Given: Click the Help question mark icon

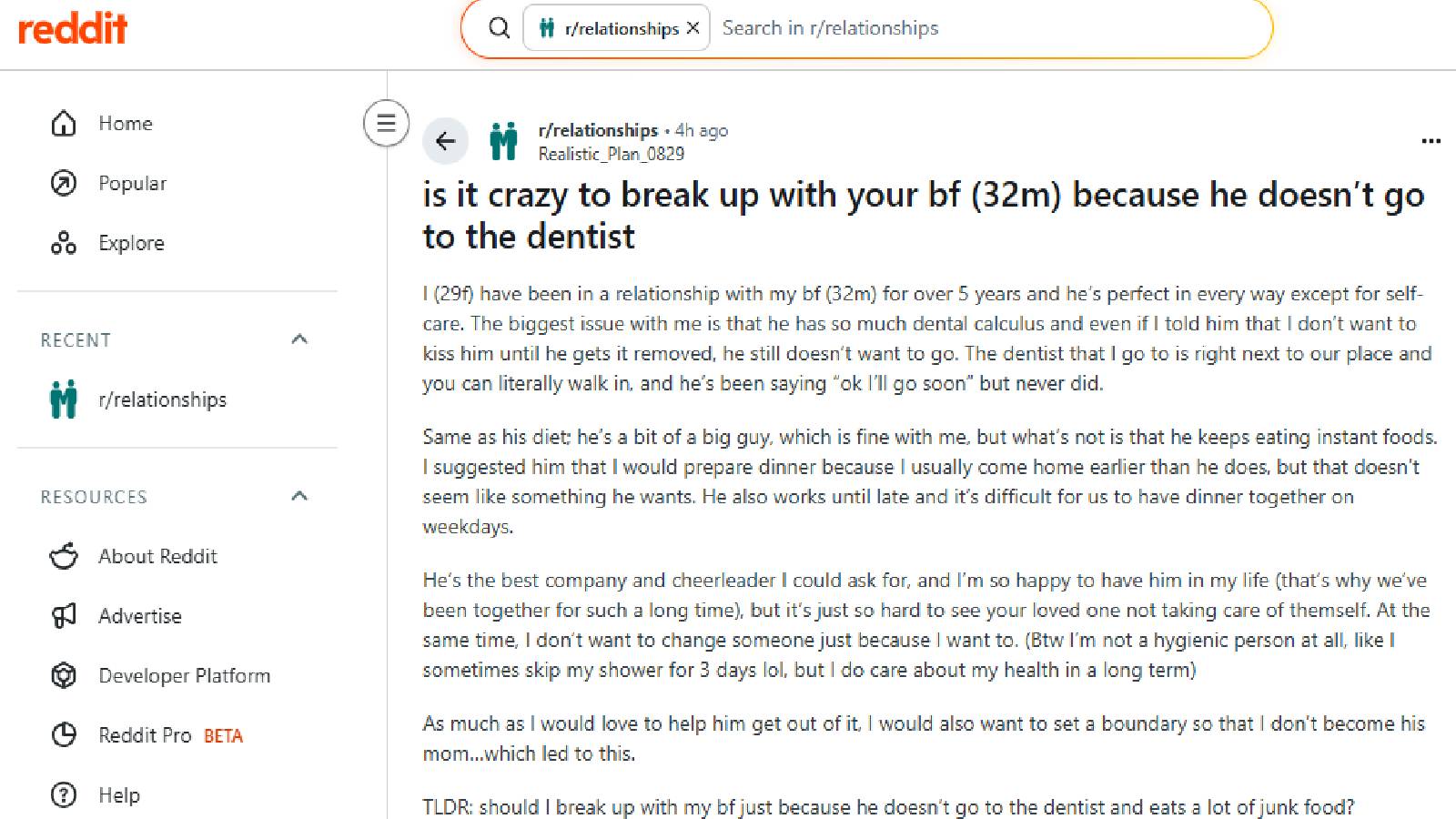Looking at the screenshot, I should tap(64, 795).
